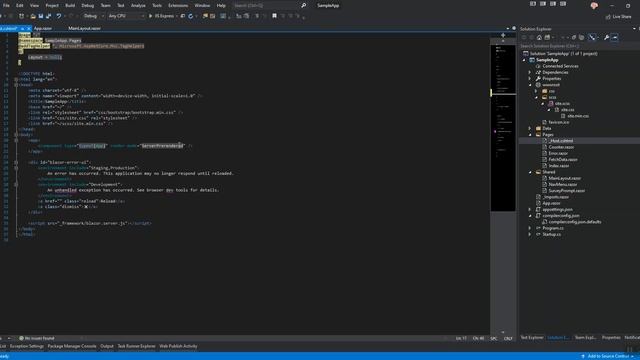Click the editor split-window plus icon

pos(503,35)
